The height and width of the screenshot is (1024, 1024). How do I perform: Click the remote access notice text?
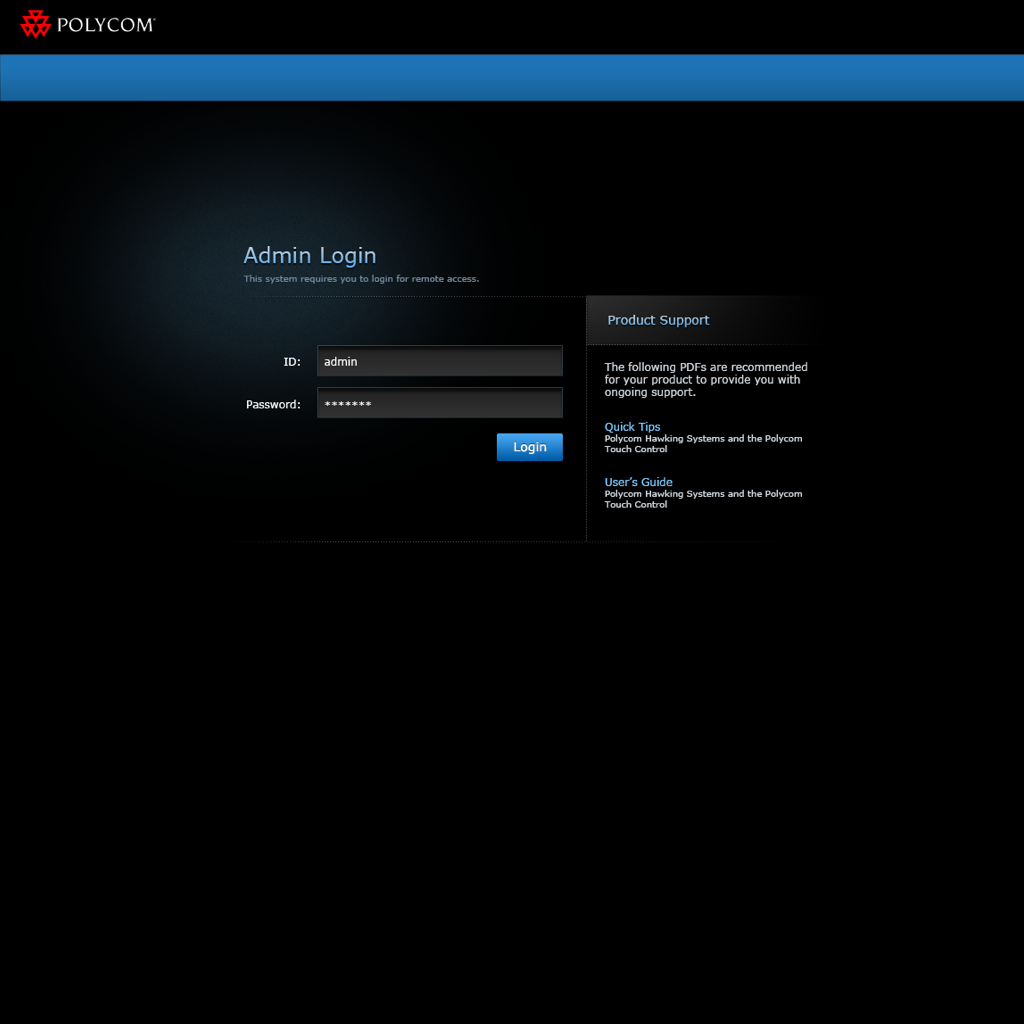coord(361,278)
